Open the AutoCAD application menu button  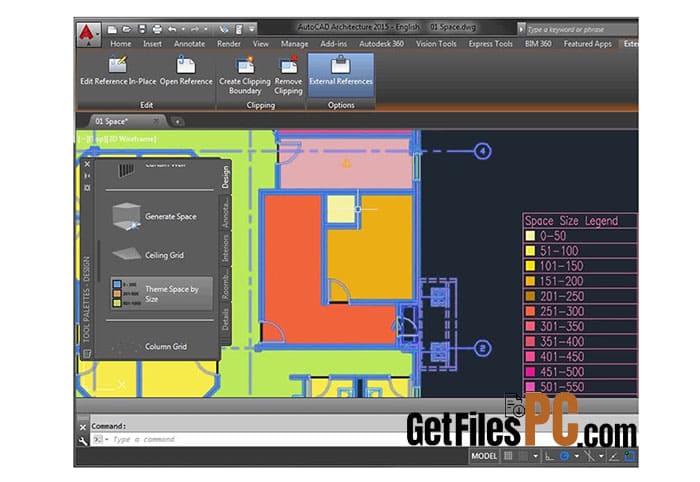tap(88, 34)
